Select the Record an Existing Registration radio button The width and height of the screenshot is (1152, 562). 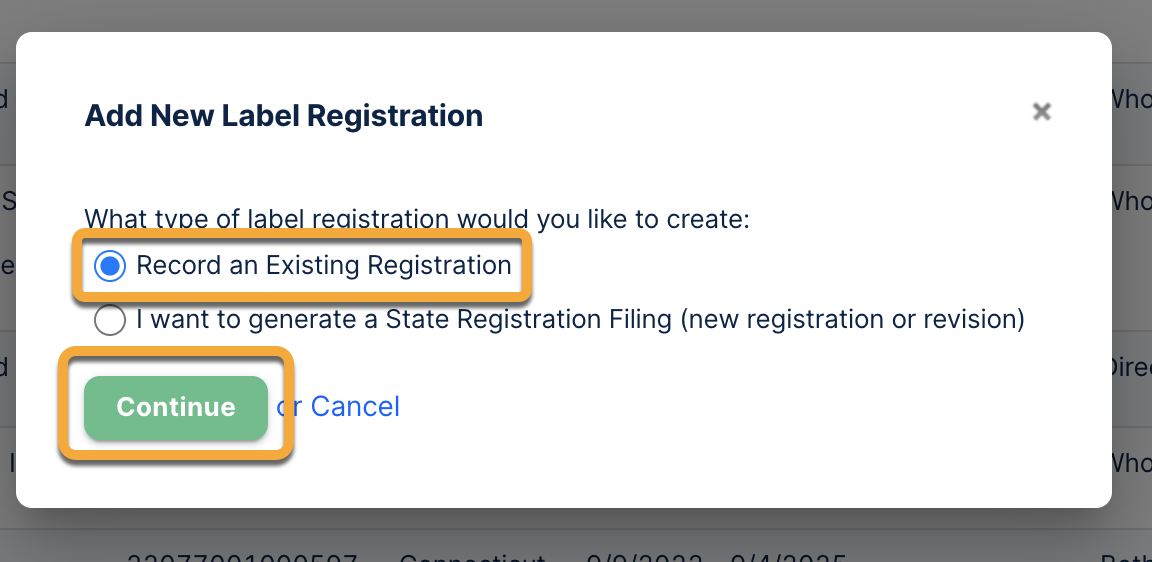pos(110,266)
